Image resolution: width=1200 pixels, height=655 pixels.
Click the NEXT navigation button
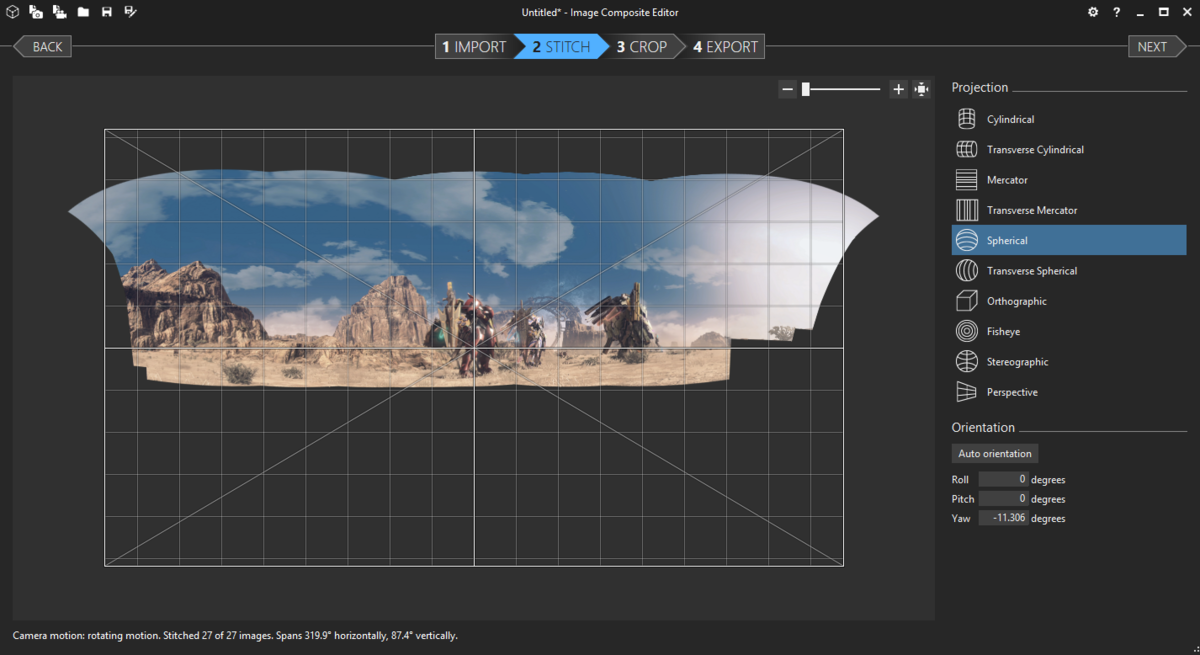click(x=1157, y=46)
